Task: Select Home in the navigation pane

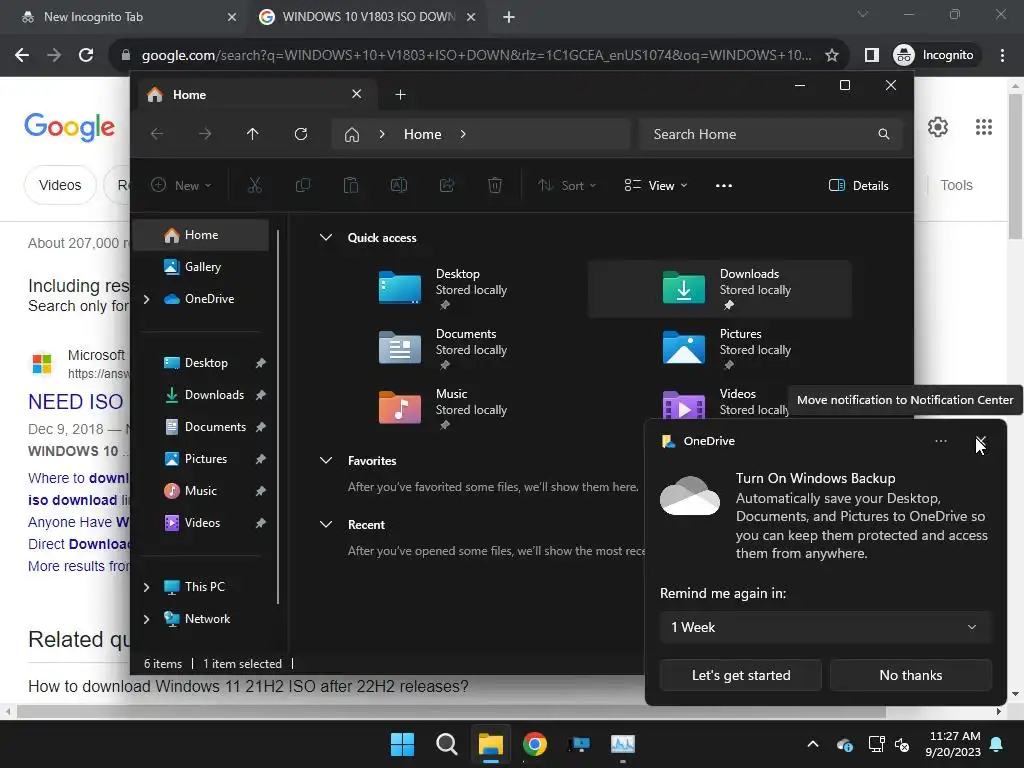Action: pos(201,235)
